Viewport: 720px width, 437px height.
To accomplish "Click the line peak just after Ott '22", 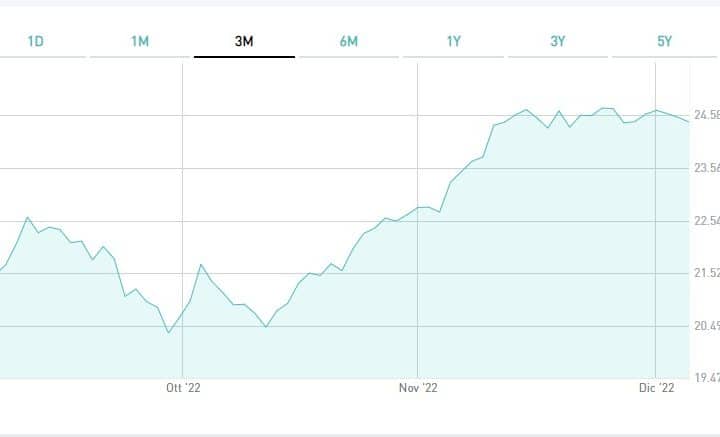I will point(201,265).
